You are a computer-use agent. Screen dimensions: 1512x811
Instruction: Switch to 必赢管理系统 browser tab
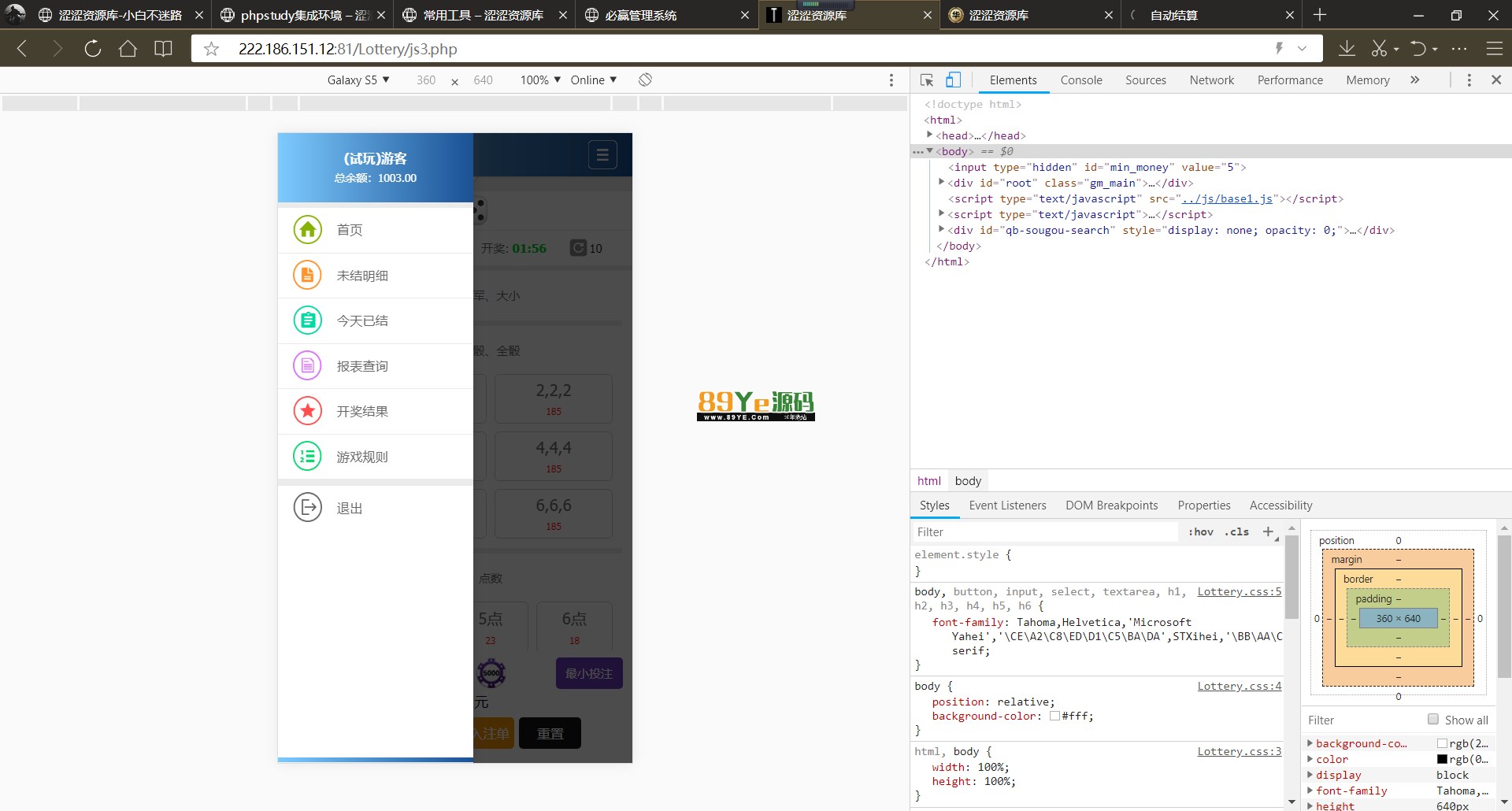coord(666,15)
